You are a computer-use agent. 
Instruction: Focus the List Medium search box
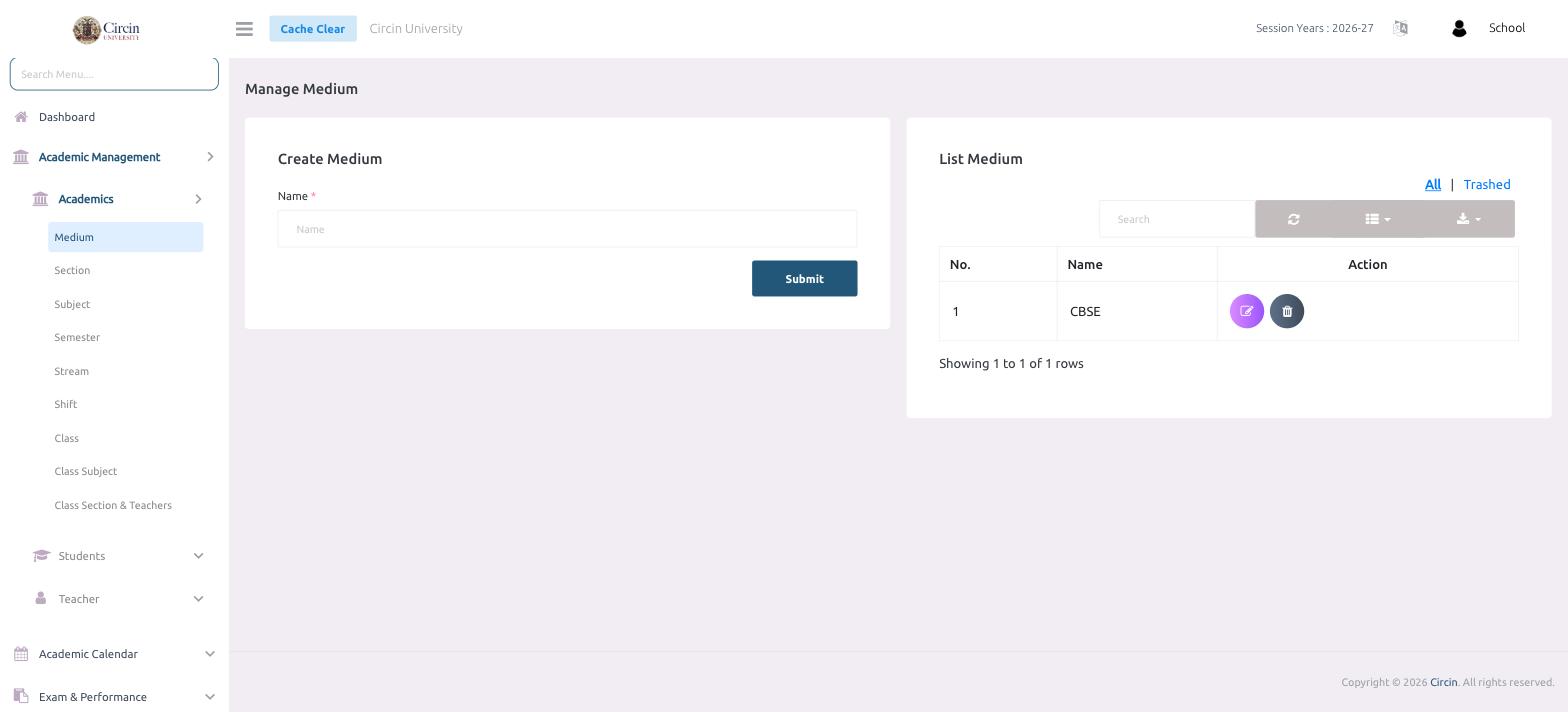point(1177,219)
